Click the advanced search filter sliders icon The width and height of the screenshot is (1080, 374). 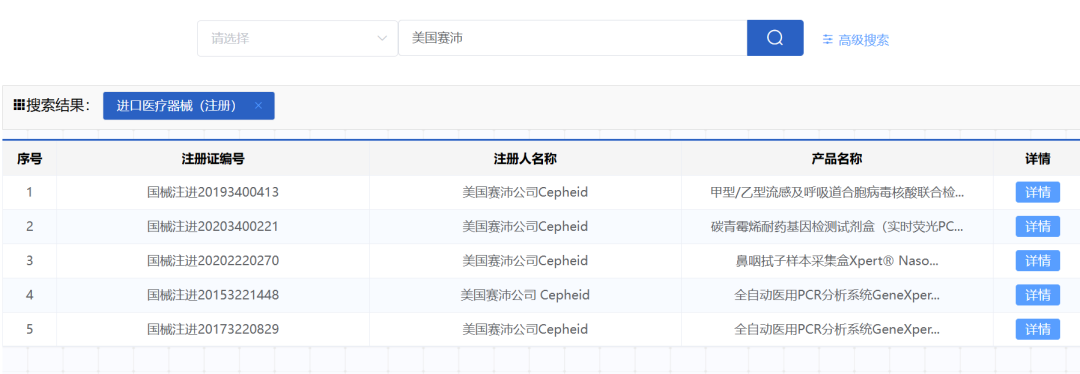(x=828, y=40)
